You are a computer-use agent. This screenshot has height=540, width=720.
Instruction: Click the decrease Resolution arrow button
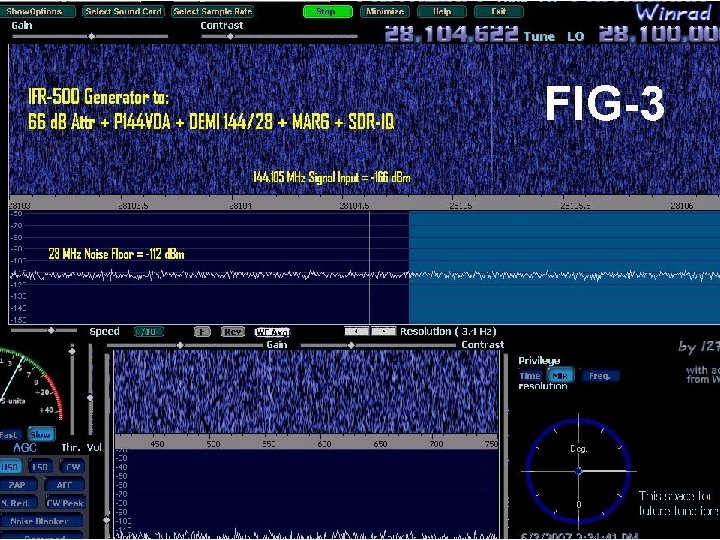tap(356, 331)
